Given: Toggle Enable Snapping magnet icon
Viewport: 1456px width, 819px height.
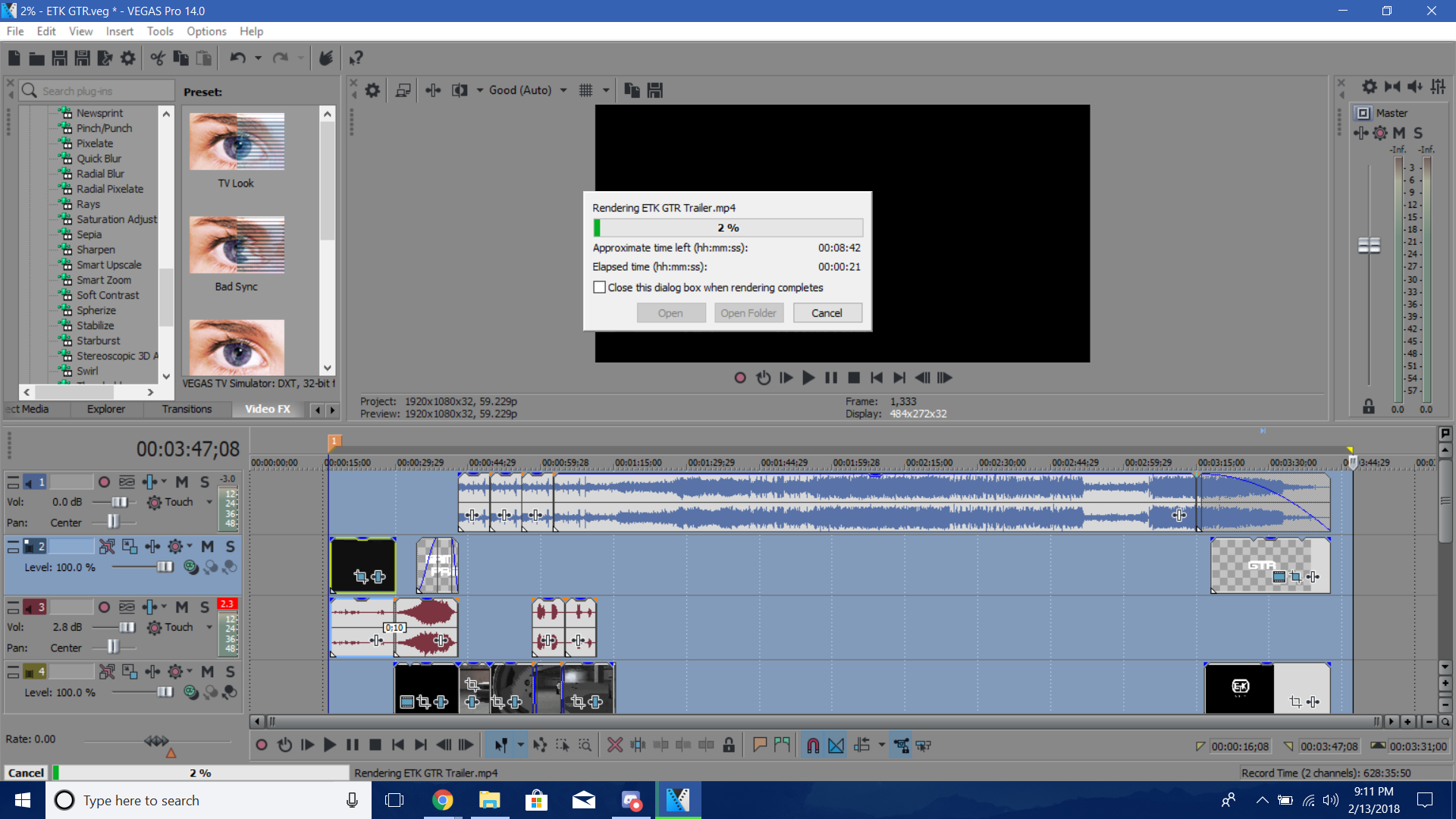Looking at the screenshot, I should tap(813, 745).
